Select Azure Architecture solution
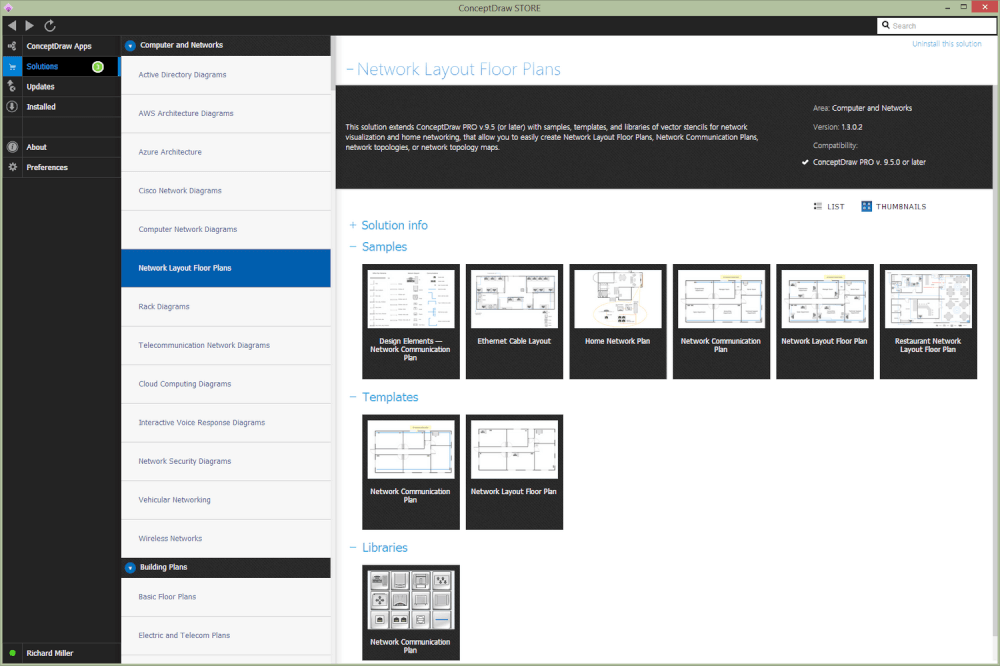The height and width of the screenshot is (666, 1000). click(x=226, y=152)
